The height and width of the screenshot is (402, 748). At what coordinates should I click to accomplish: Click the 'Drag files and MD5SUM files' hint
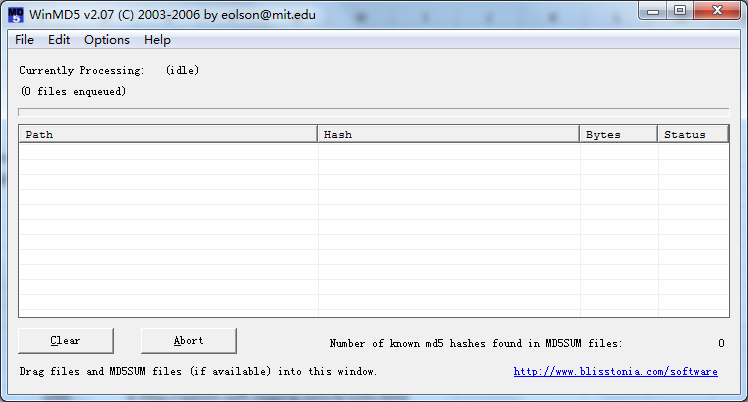tap(198, 371)
